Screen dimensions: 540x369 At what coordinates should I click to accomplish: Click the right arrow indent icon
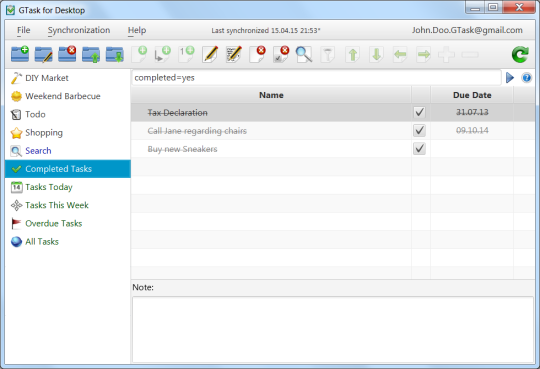coord(424,54)
